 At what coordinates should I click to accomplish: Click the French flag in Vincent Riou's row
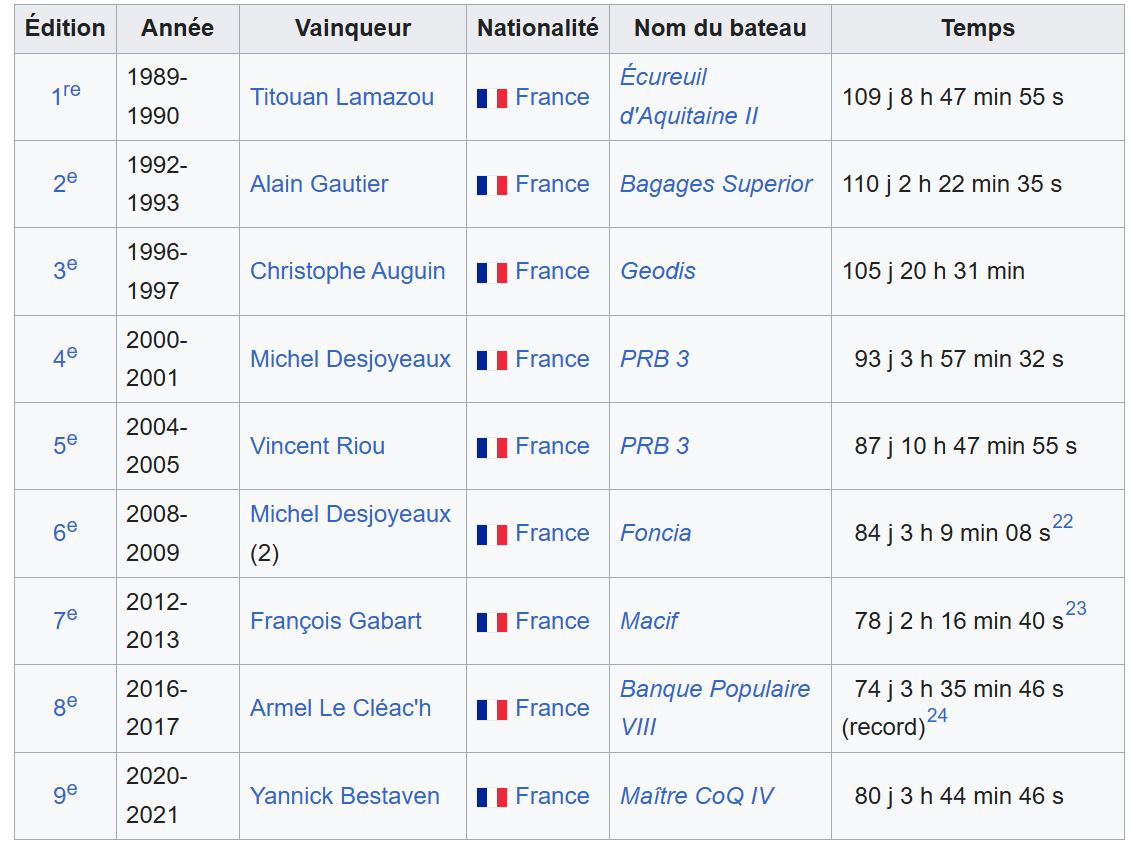coord(492,447)
